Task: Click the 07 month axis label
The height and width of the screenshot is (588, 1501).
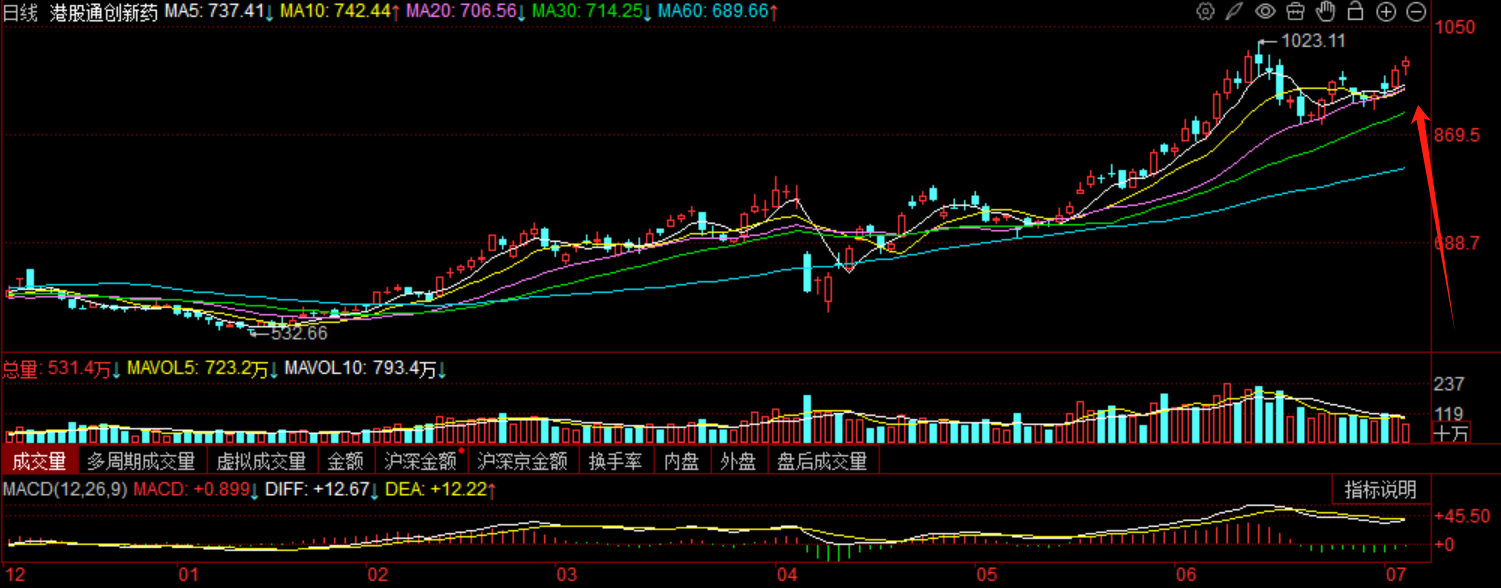Action: pos(1396,575)
